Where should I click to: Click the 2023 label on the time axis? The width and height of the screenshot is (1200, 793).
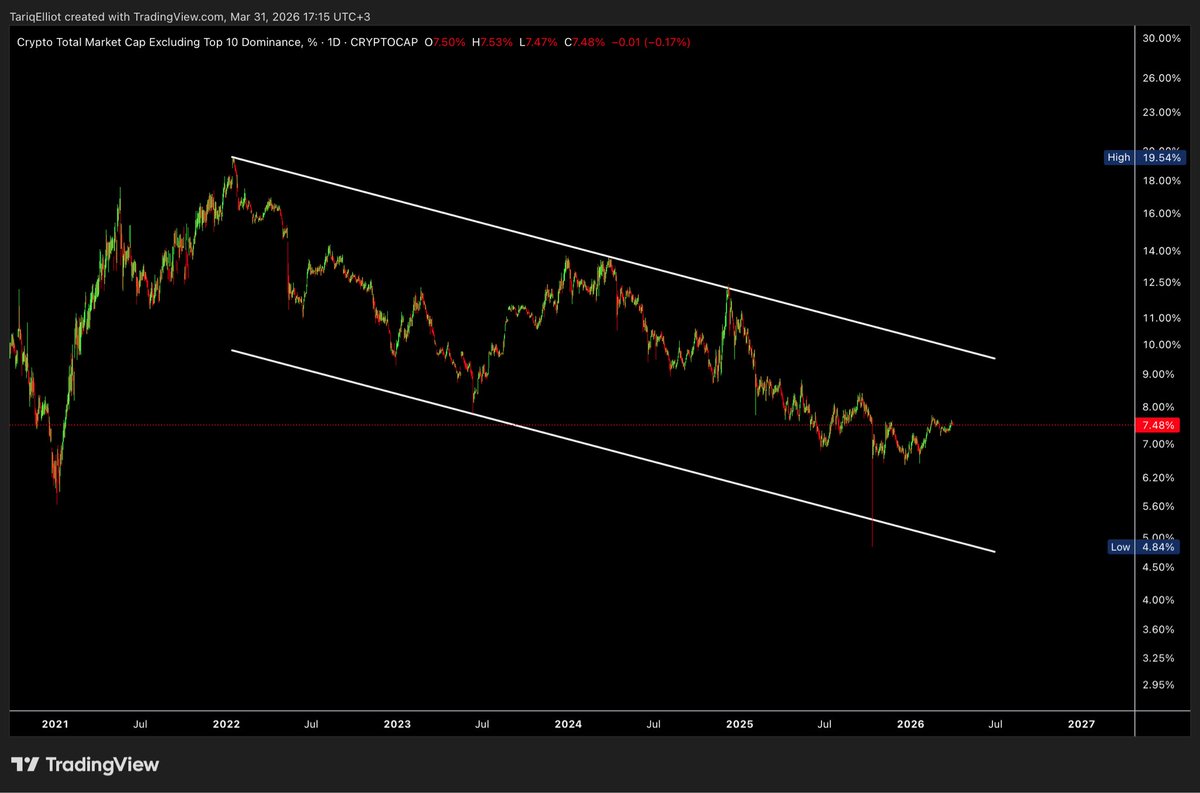click(x=397, y=724)
